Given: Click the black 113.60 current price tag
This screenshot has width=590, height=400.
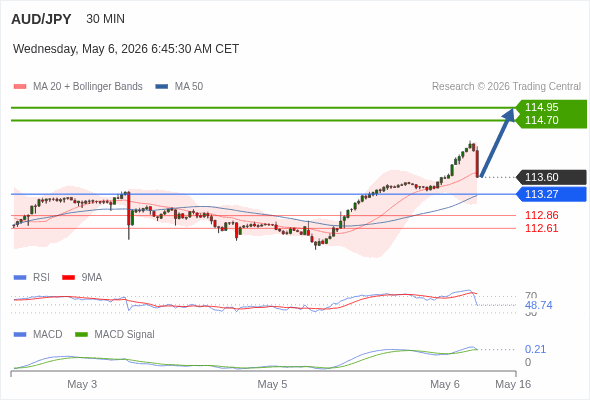Looking at the screenshot, I should point(552,177).
